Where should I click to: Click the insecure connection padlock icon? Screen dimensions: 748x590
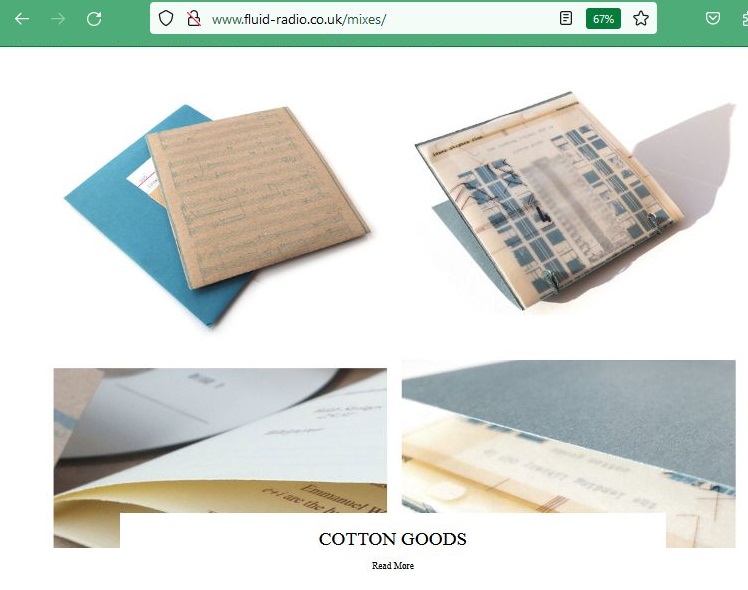(194, 19)
